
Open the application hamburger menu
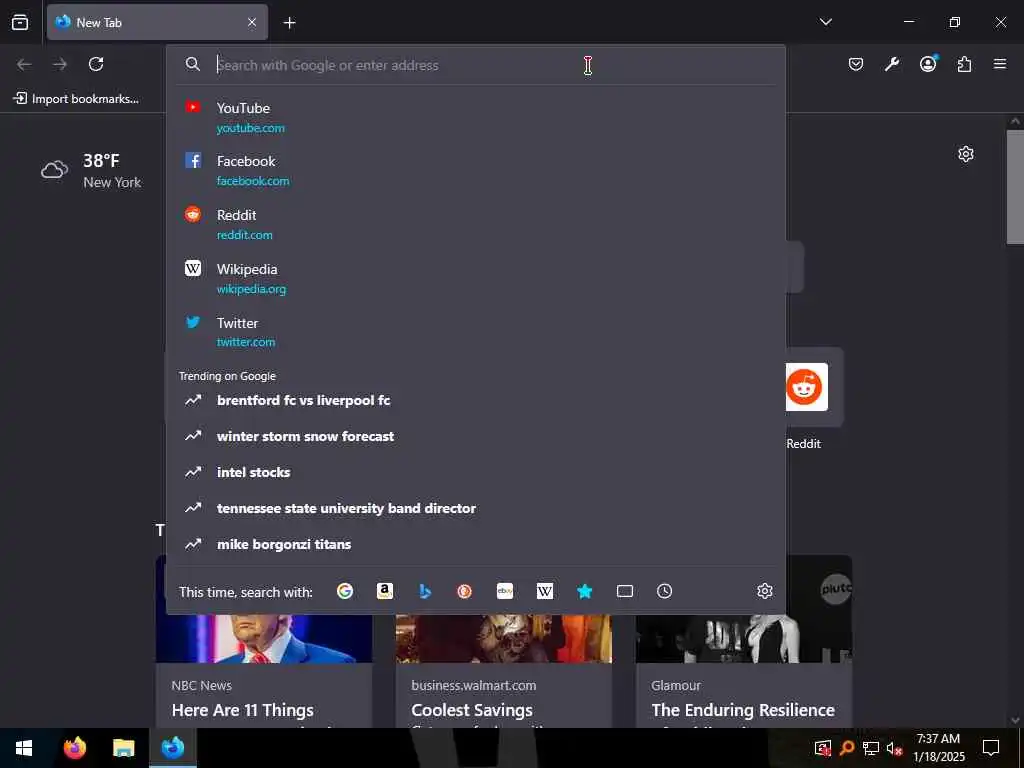pos(1000,64)
